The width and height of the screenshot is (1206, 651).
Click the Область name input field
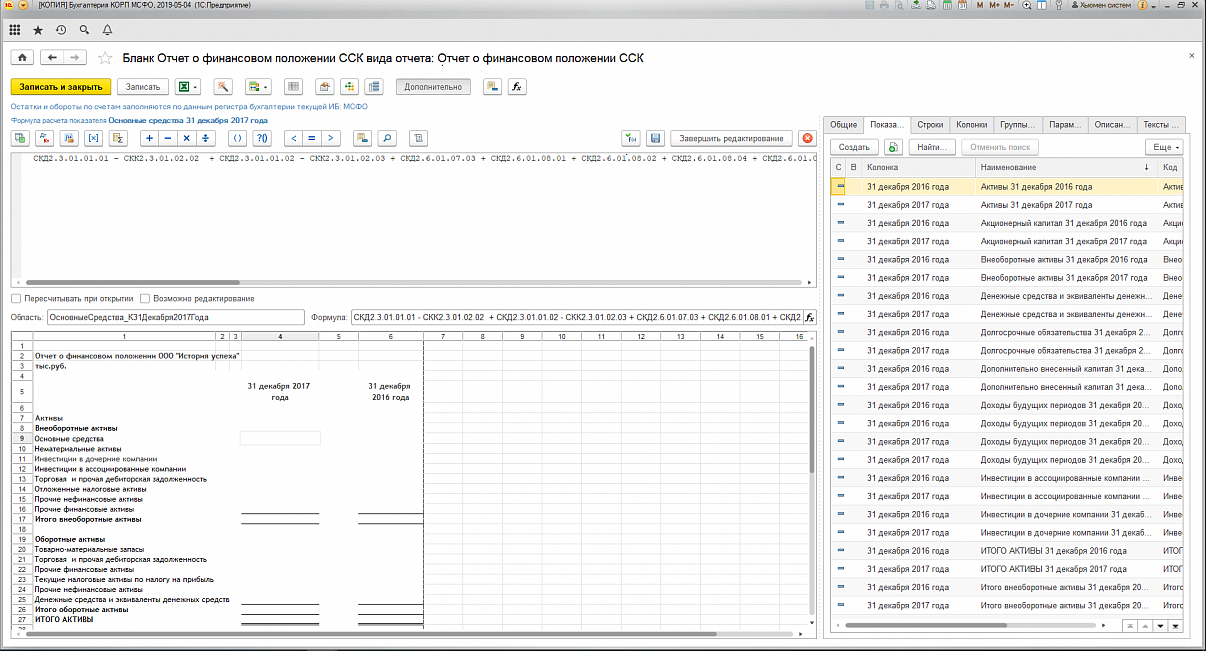175,317
